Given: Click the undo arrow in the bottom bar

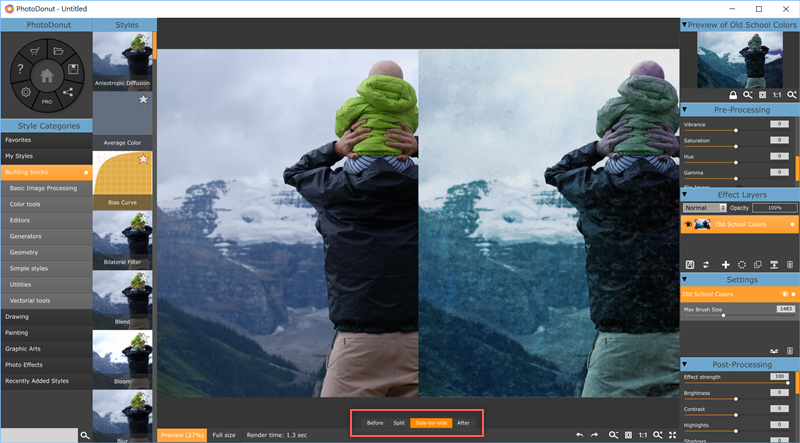Looking at the screenshot, I should [580, 435].
